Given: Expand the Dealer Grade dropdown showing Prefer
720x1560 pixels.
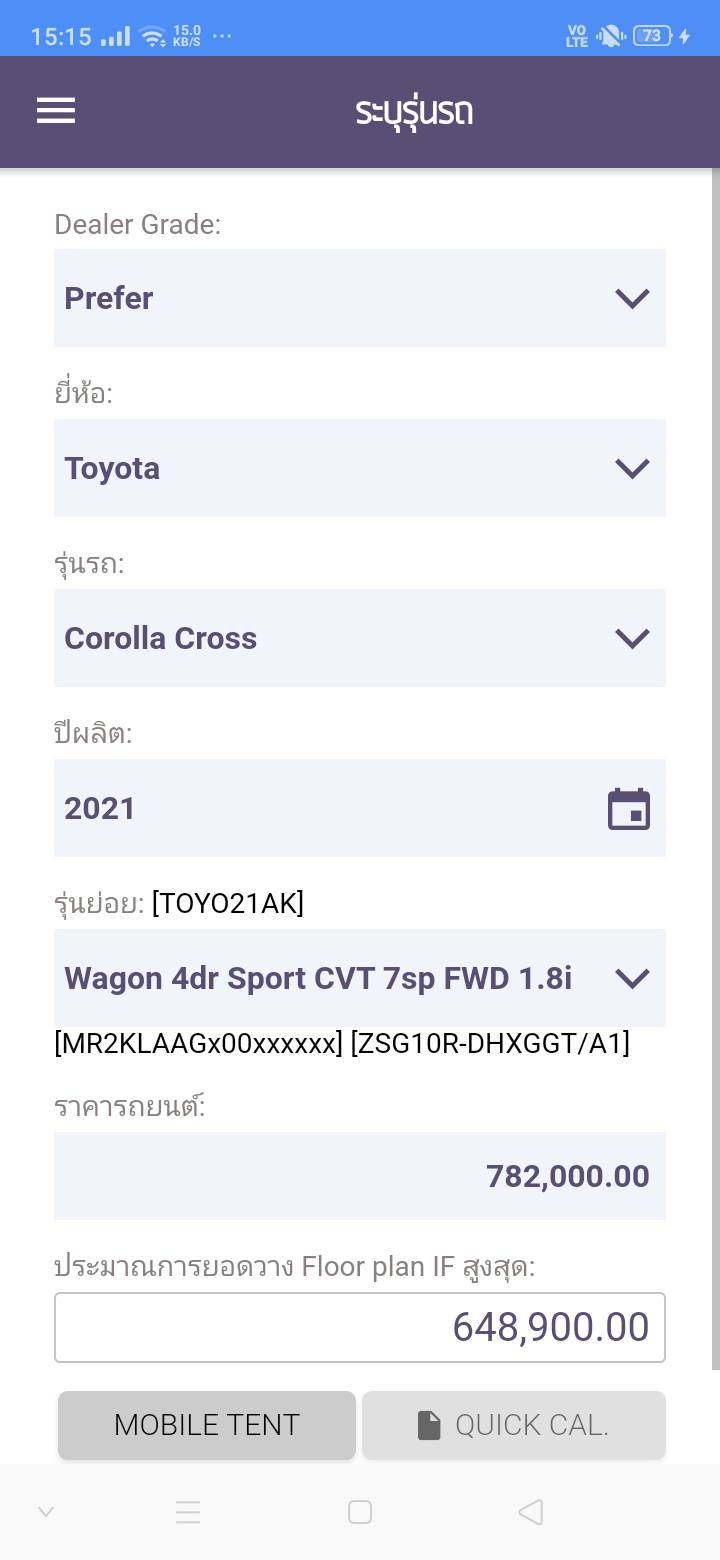Looking at the screenshot, I should [360, 298].
